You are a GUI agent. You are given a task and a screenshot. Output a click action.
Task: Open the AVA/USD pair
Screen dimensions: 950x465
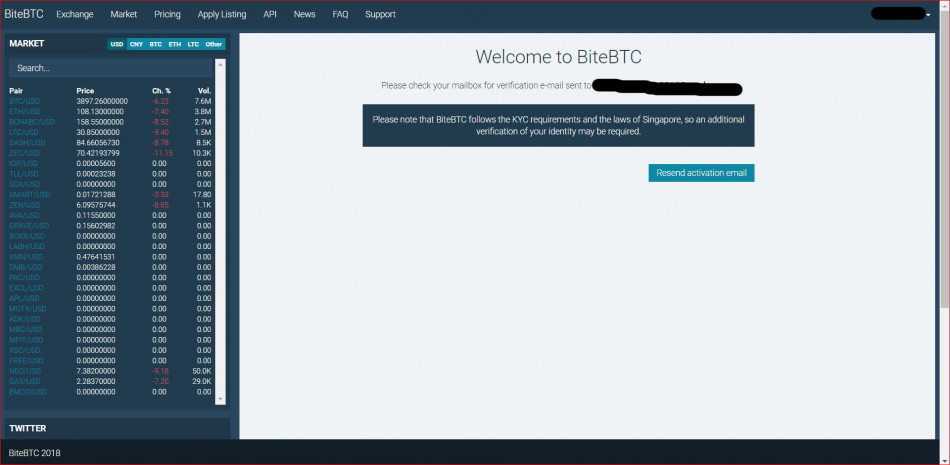pyautogui.click(x=24, y=215)
